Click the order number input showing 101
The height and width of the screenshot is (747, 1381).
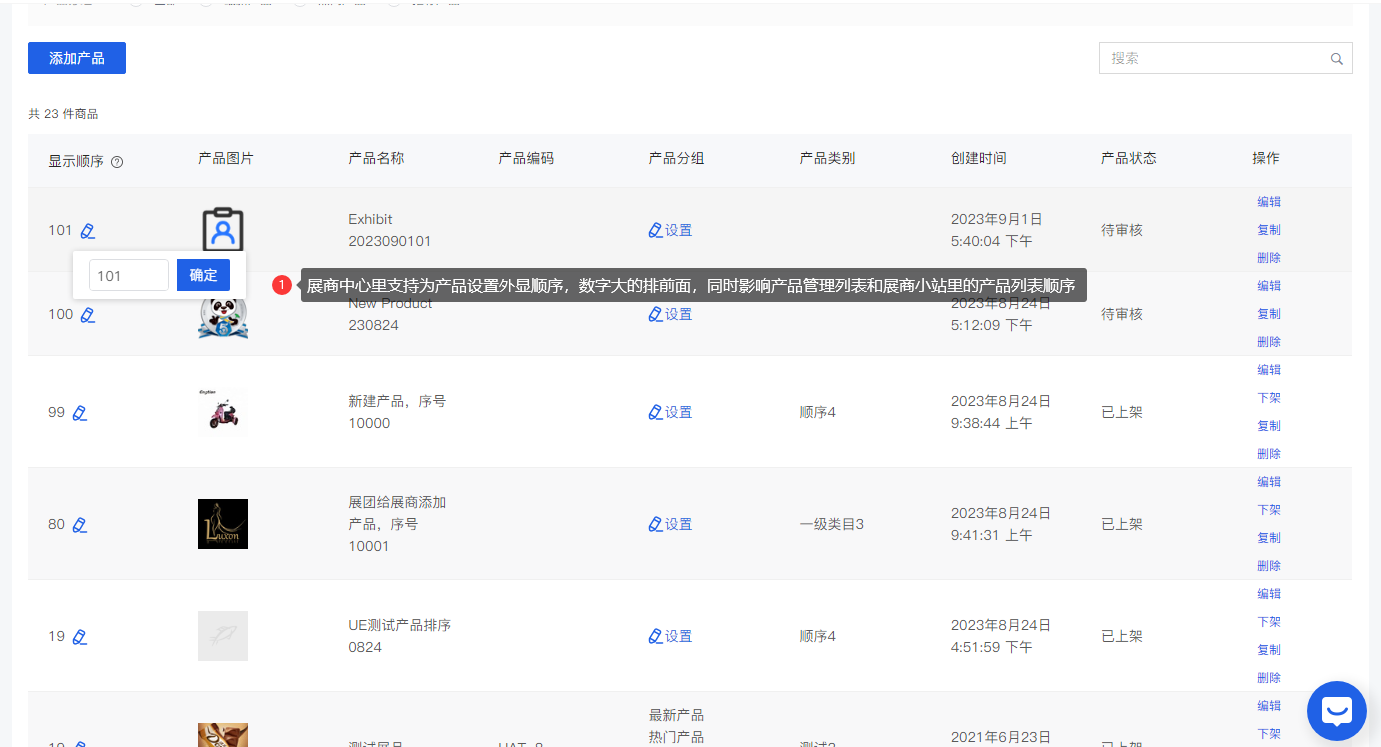click(129, 275)
